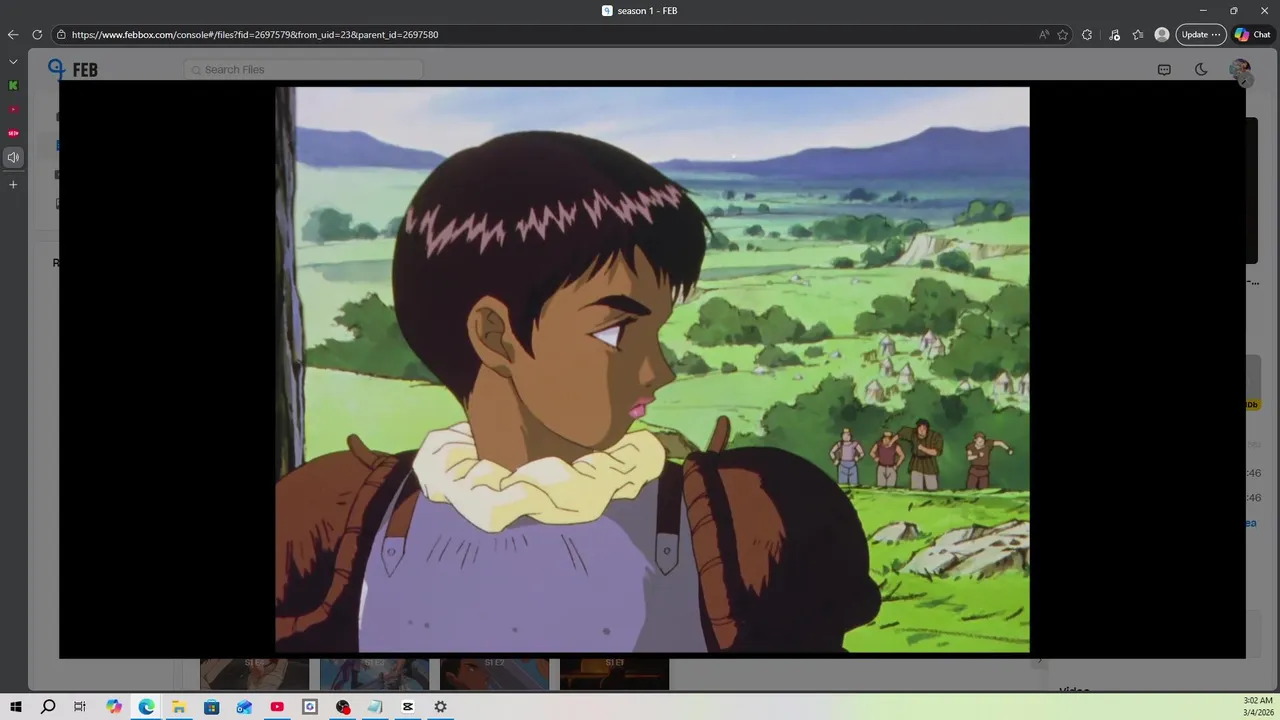Open Outlook from the taskbar
This screenshot has height=720, width=1280.
pos(245,707)
